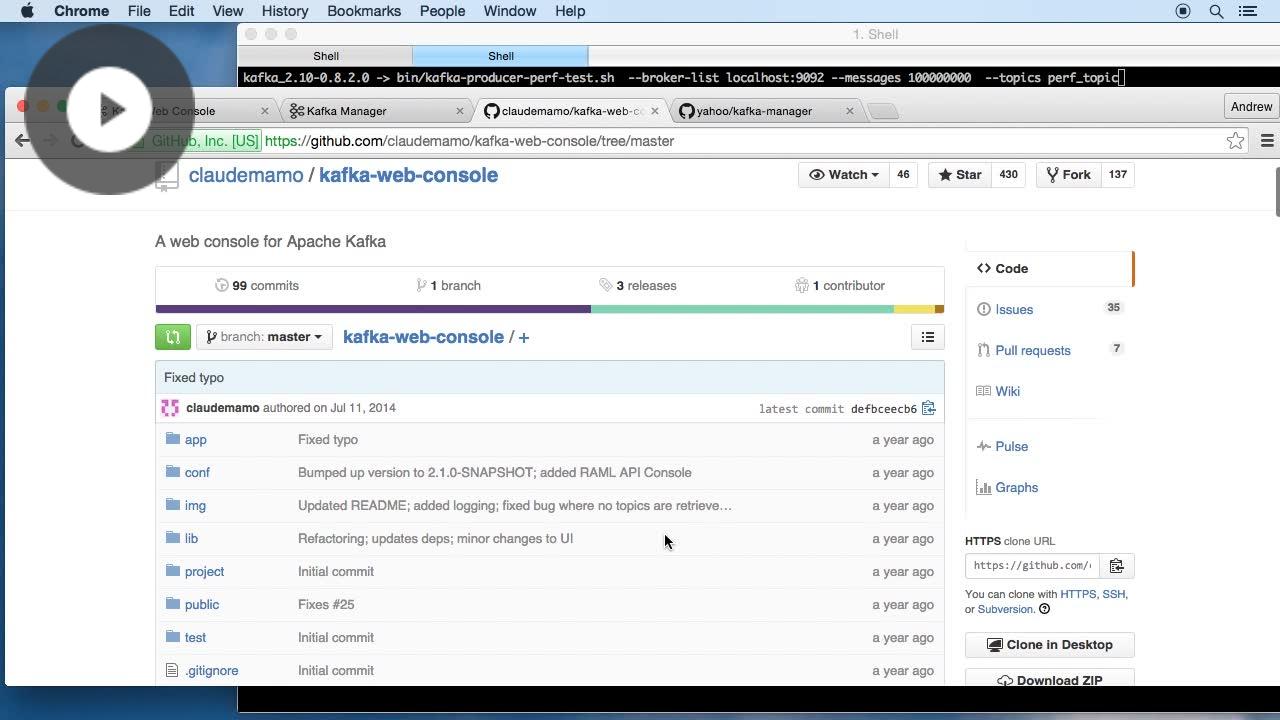Open the History menu
This screenshot has width=1280, height=720.
pos(285,11)
